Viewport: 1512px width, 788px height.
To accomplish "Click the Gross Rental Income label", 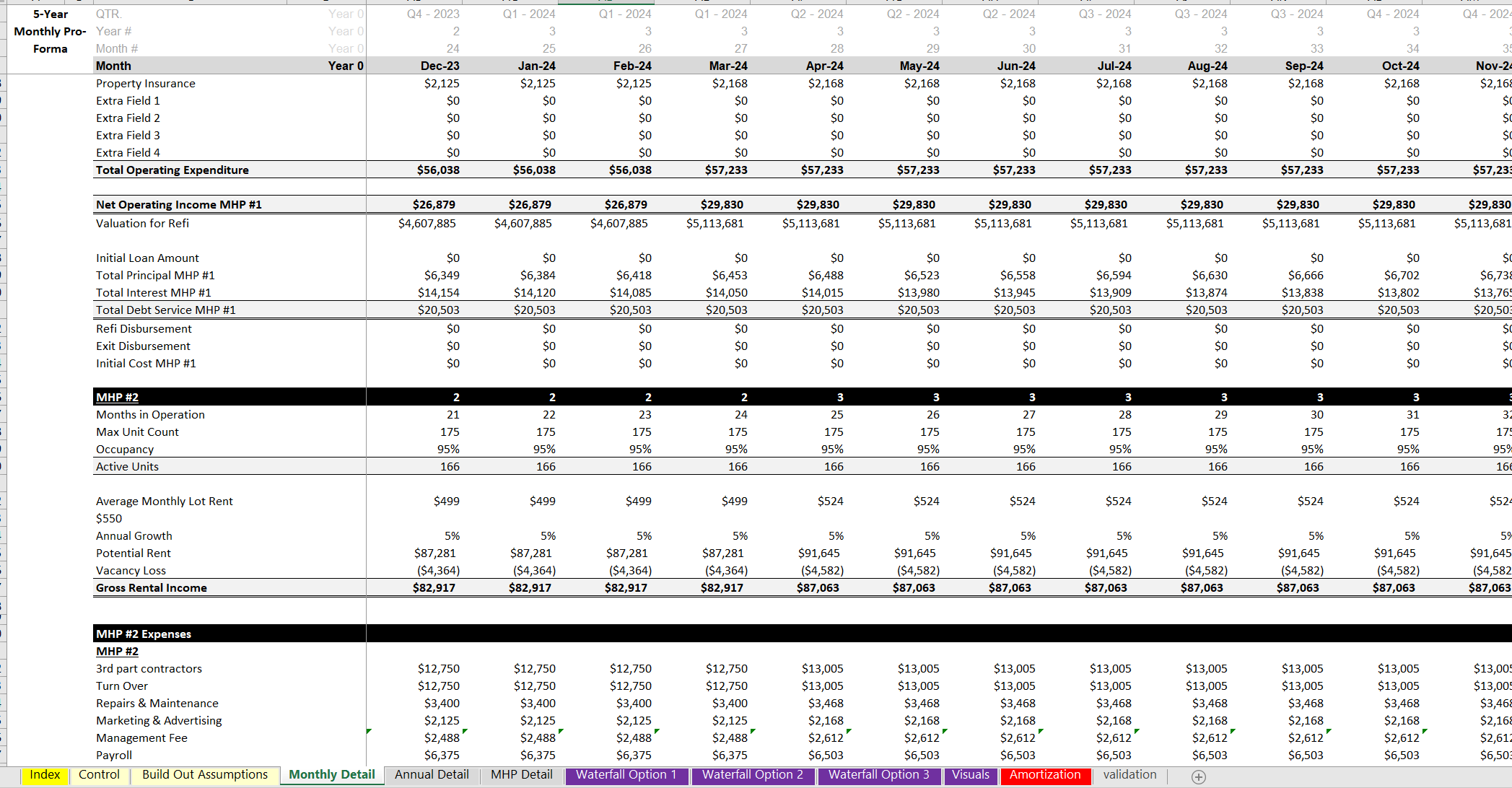I will click(x=152, y=588).
